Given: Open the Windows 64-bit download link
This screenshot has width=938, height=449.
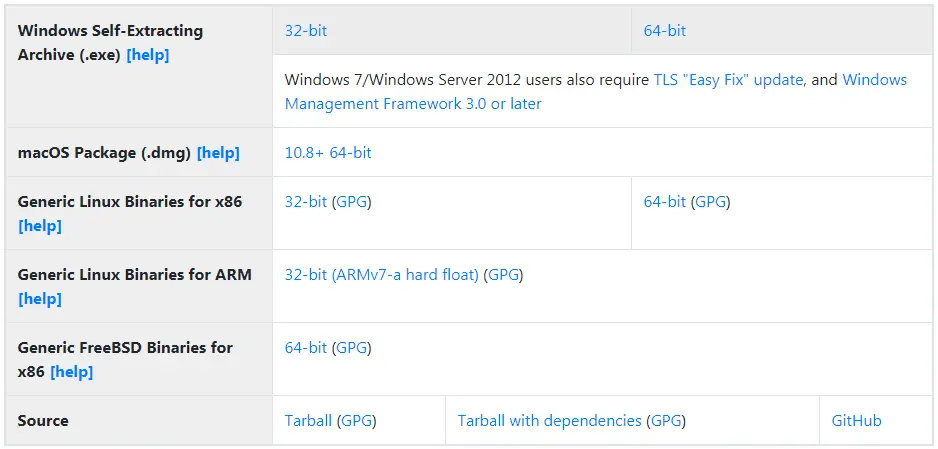Looking at the screenshot, I should click(665, 30).
